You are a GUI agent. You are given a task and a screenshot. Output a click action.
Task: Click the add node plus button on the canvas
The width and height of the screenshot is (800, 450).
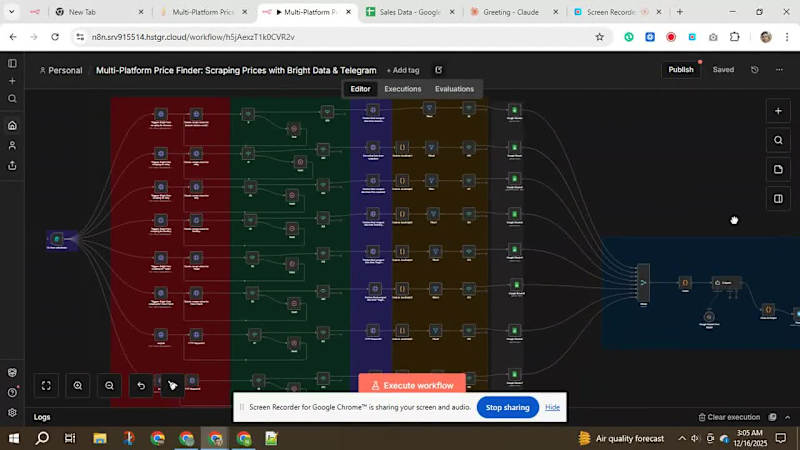[x=778, y=111]
